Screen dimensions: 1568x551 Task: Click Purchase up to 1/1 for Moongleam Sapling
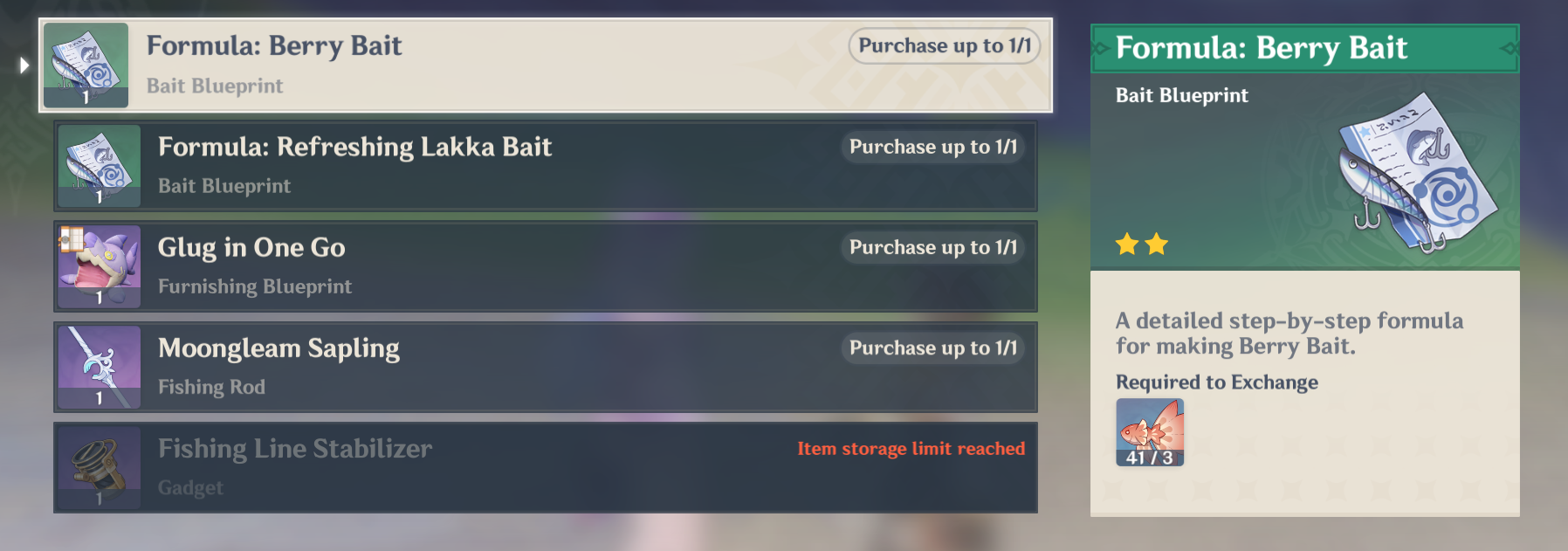(933, 348)
